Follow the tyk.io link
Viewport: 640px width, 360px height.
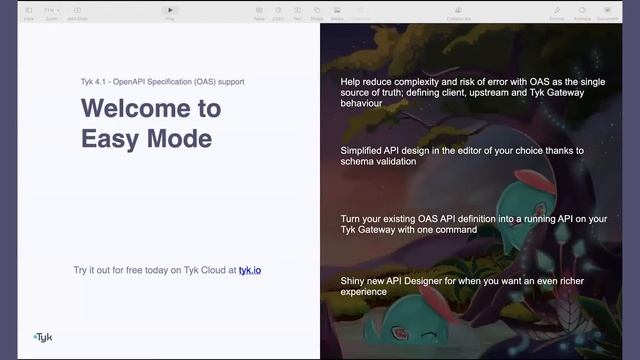pyautogui.click(x=250, y=270)
